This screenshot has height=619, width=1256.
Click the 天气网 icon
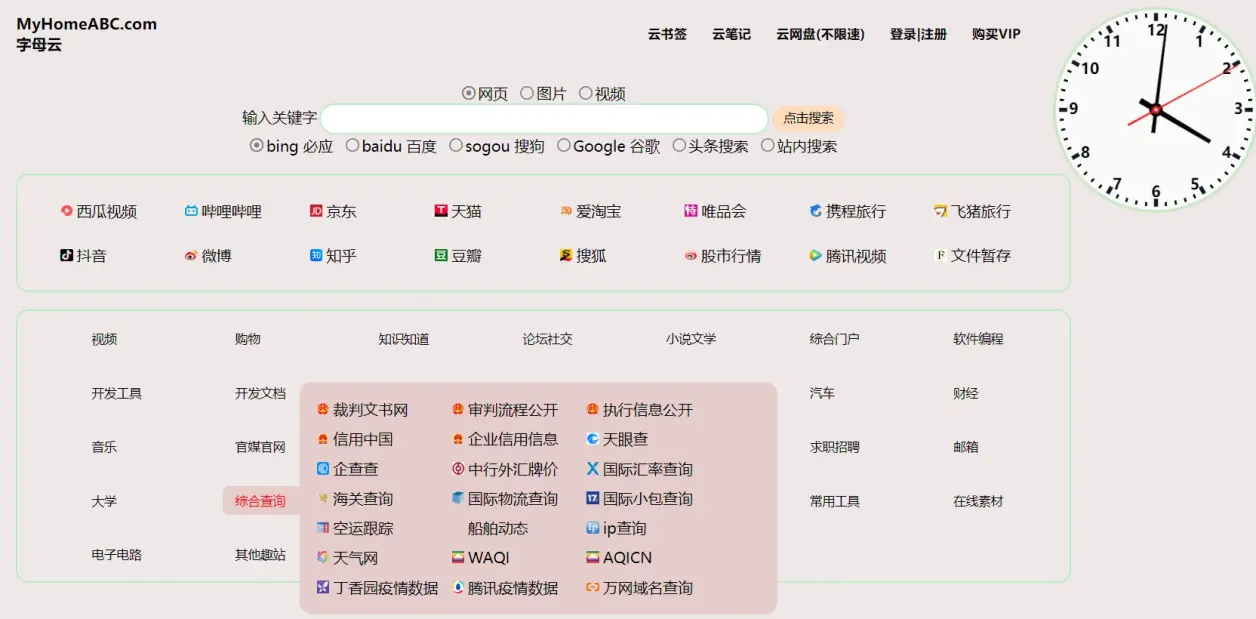323,558
